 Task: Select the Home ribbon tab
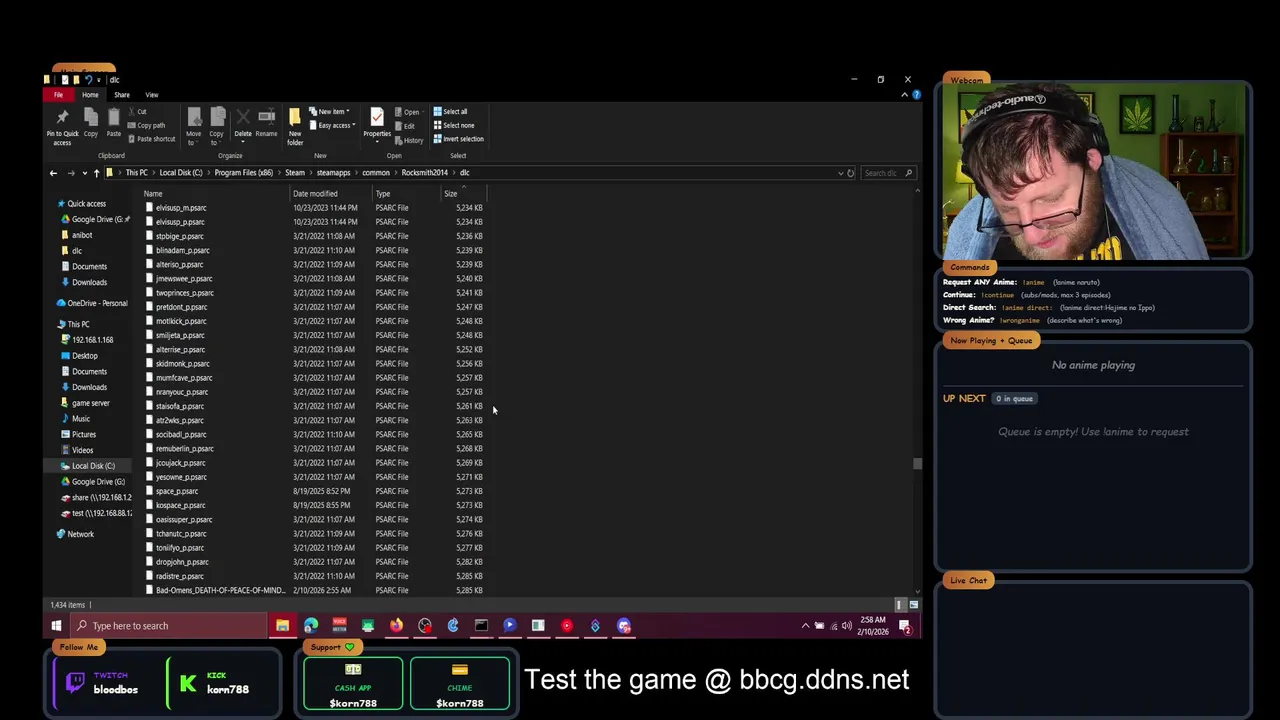coord(90,95)
